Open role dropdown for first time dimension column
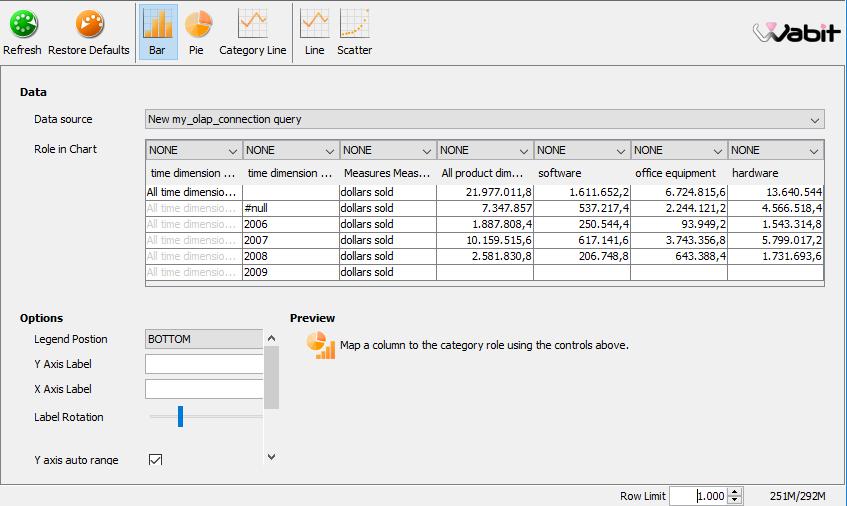The image size is (847, 506). (193, 150)
